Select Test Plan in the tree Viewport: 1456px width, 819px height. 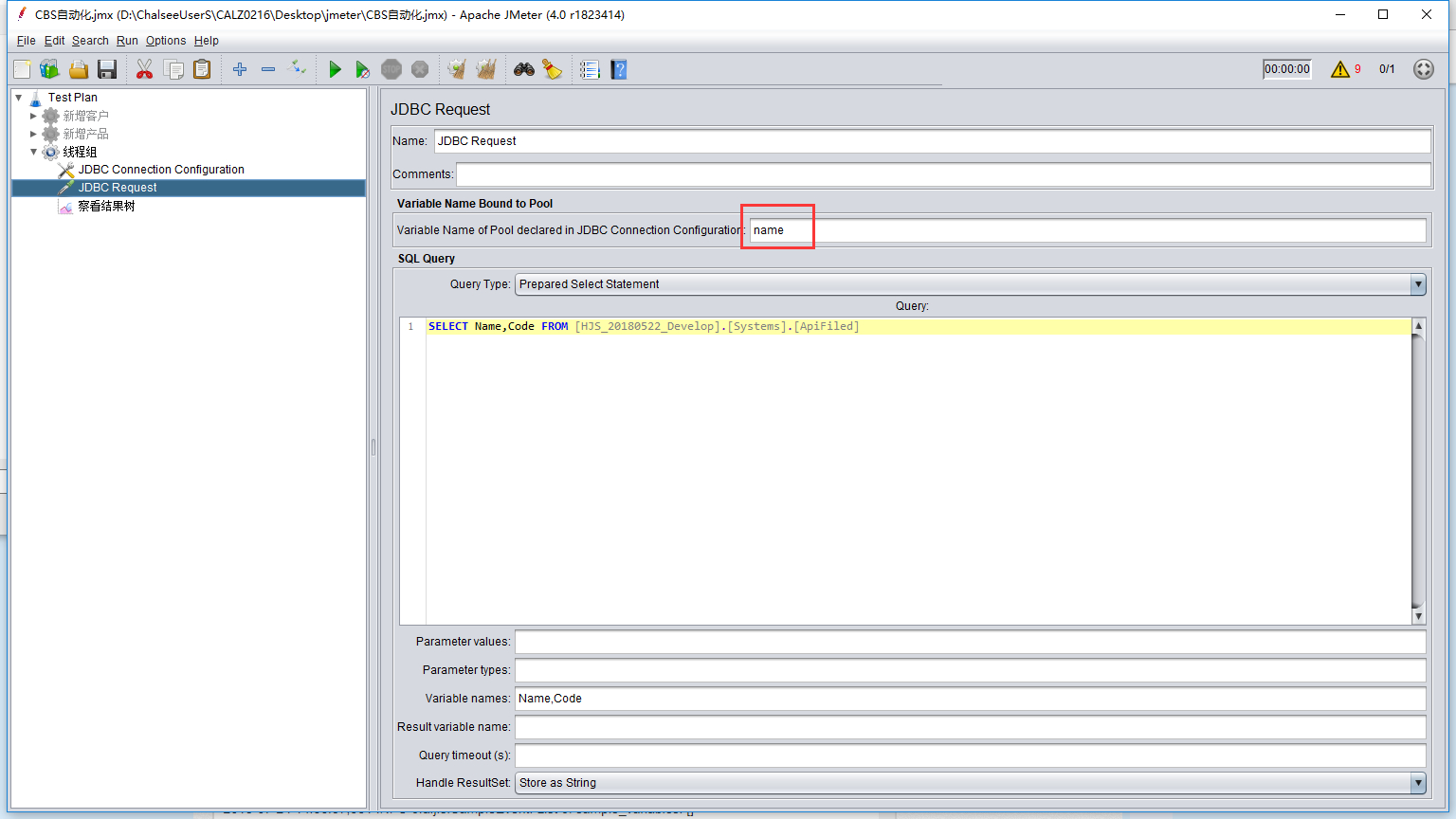click(73, 98)
